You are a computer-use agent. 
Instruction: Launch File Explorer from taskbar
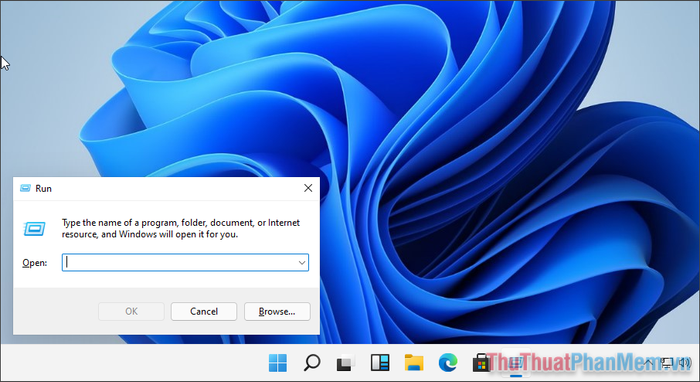pyautogui.click(x=414, y=362)
